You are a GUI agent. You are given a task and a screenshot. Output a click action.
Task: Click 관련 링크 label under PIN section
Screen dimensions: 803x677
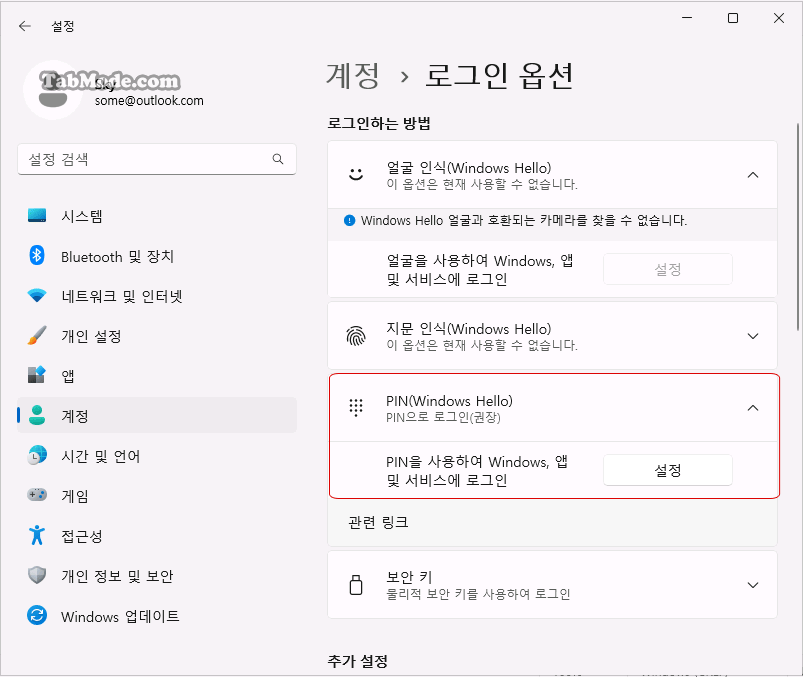point(378,522)
